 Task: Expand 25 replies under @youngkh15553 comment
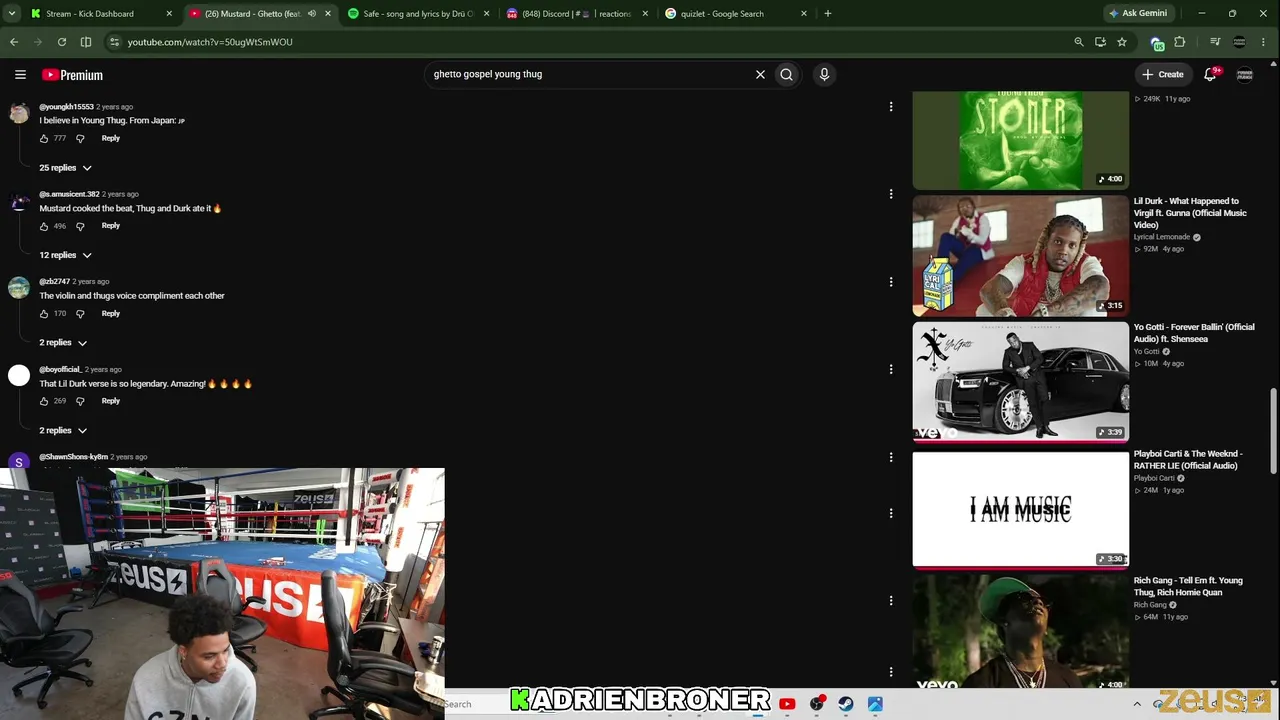click(66, 168)
